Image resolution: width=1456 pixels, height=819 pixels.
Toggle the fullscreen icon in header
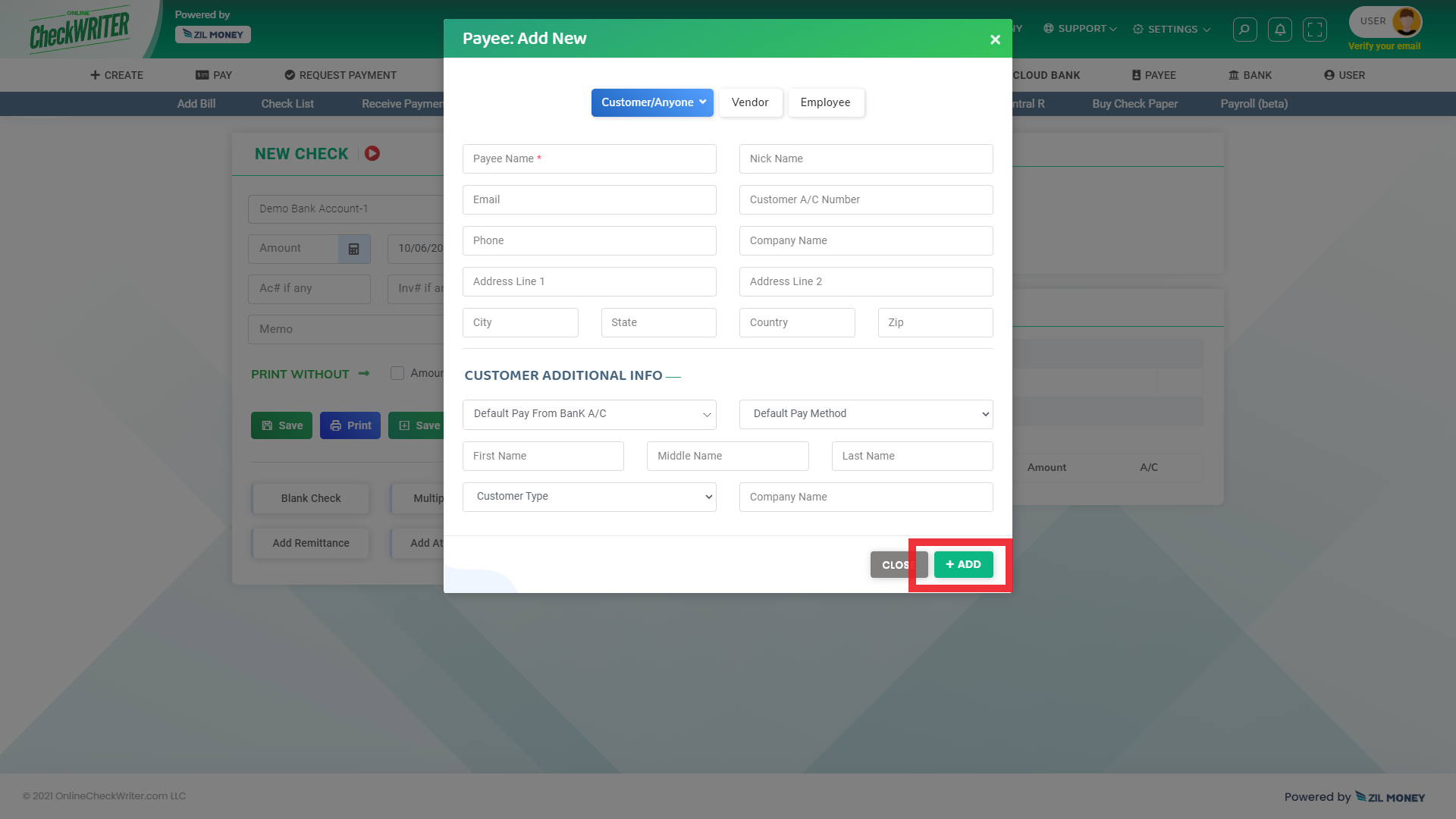1315,30
